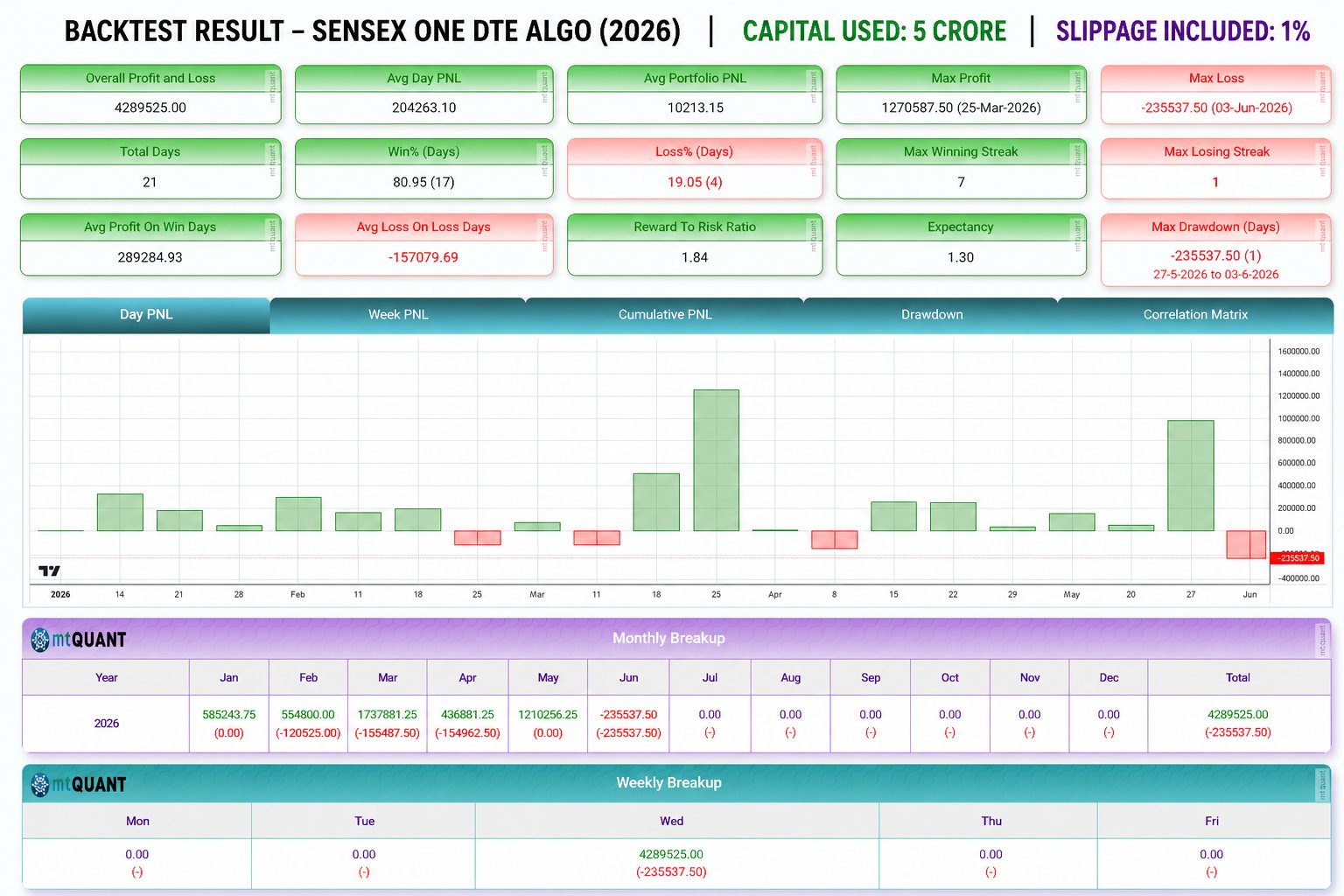Click the TradingView logo in the chart
Screen dimensions: 1344x896
coord(50,570)
